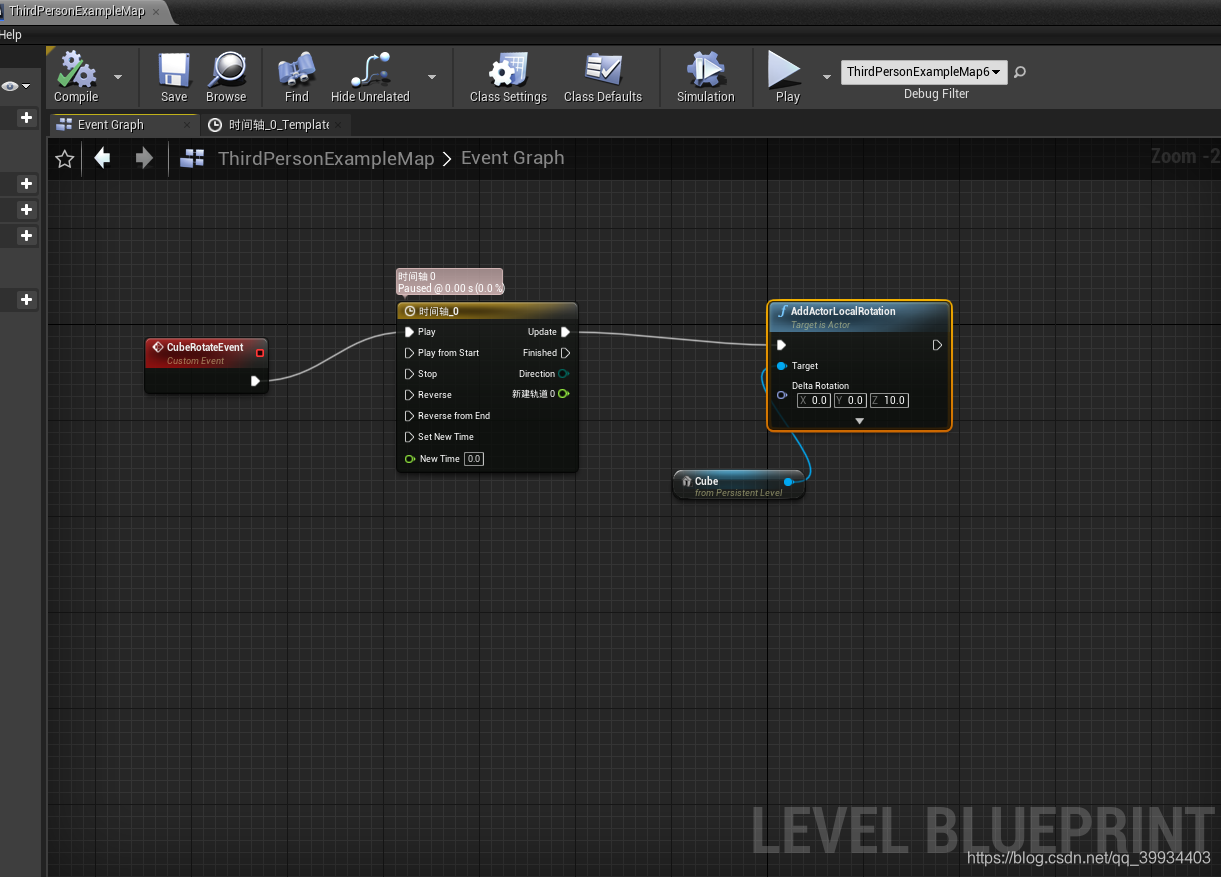Screen dimensions: 1221x877
Task: Open the ThirdPersonExampleMap breadcrumb link
Action: coord(326,158)
